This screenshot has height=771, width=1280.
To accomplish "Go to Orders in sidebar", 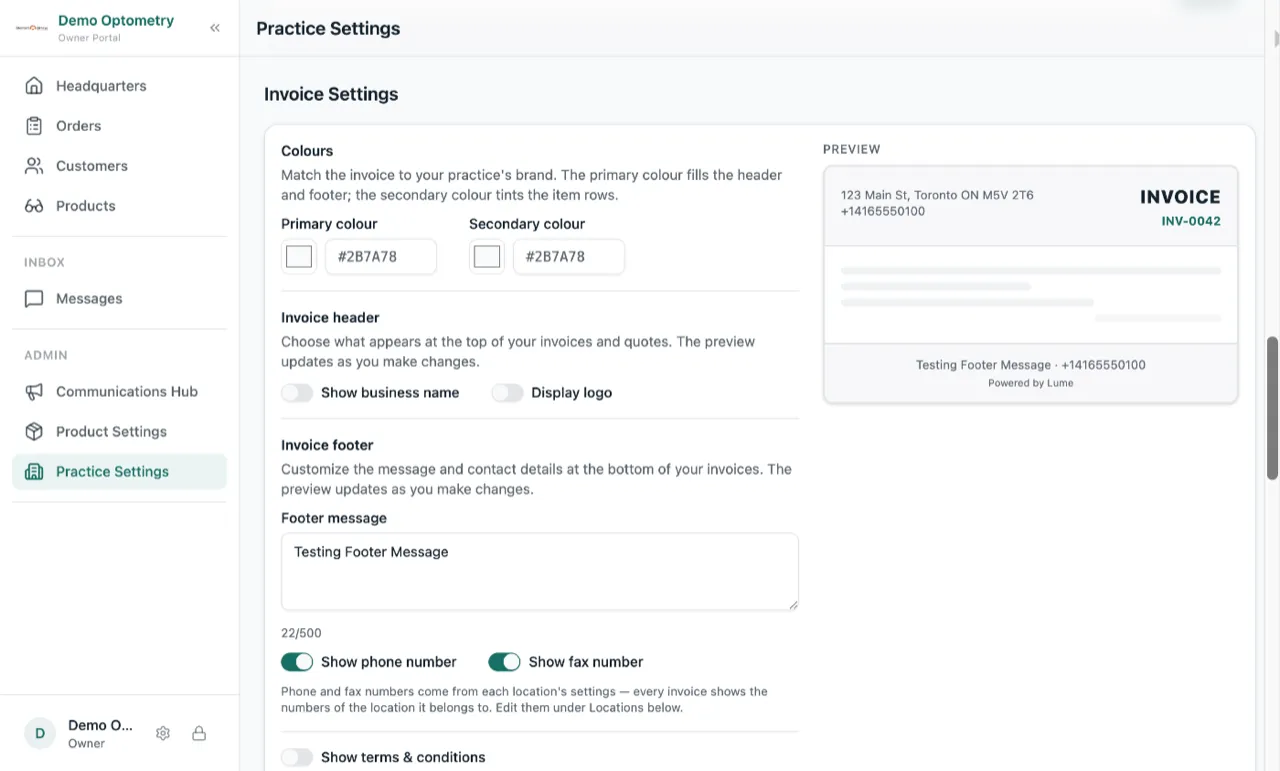I will coord(119,126).
